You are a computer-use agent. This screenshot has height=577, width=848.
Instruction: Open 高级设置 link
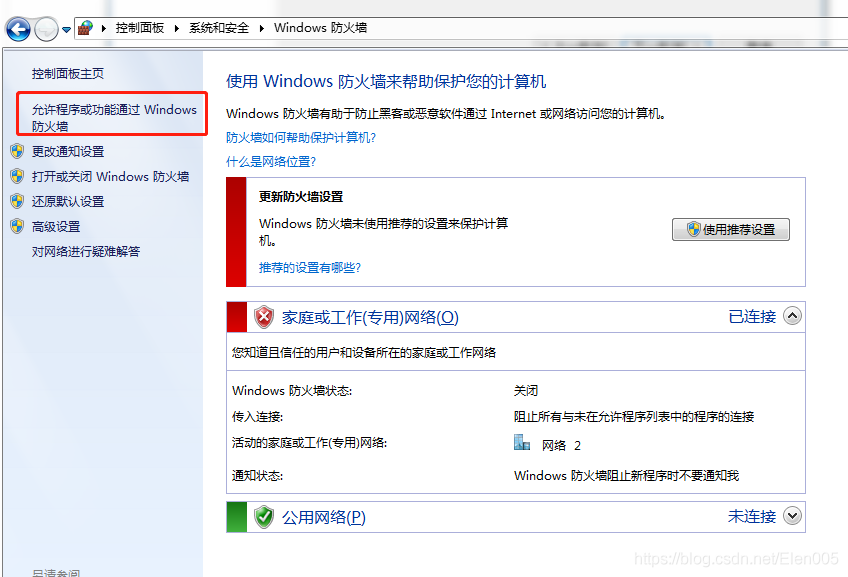point(56,227)
